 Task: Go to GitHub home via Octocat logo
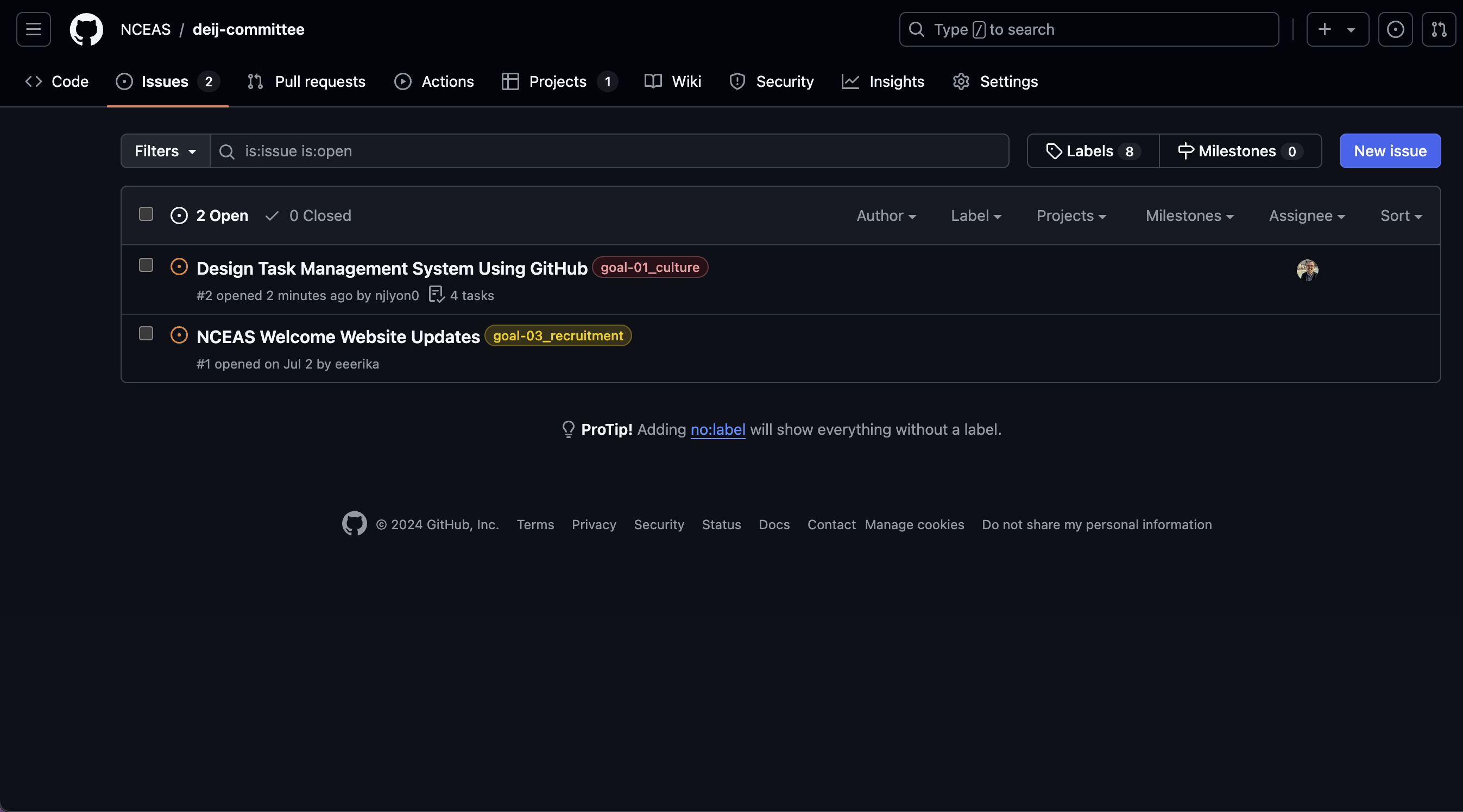pyautogui.click(x=86, y=29)
